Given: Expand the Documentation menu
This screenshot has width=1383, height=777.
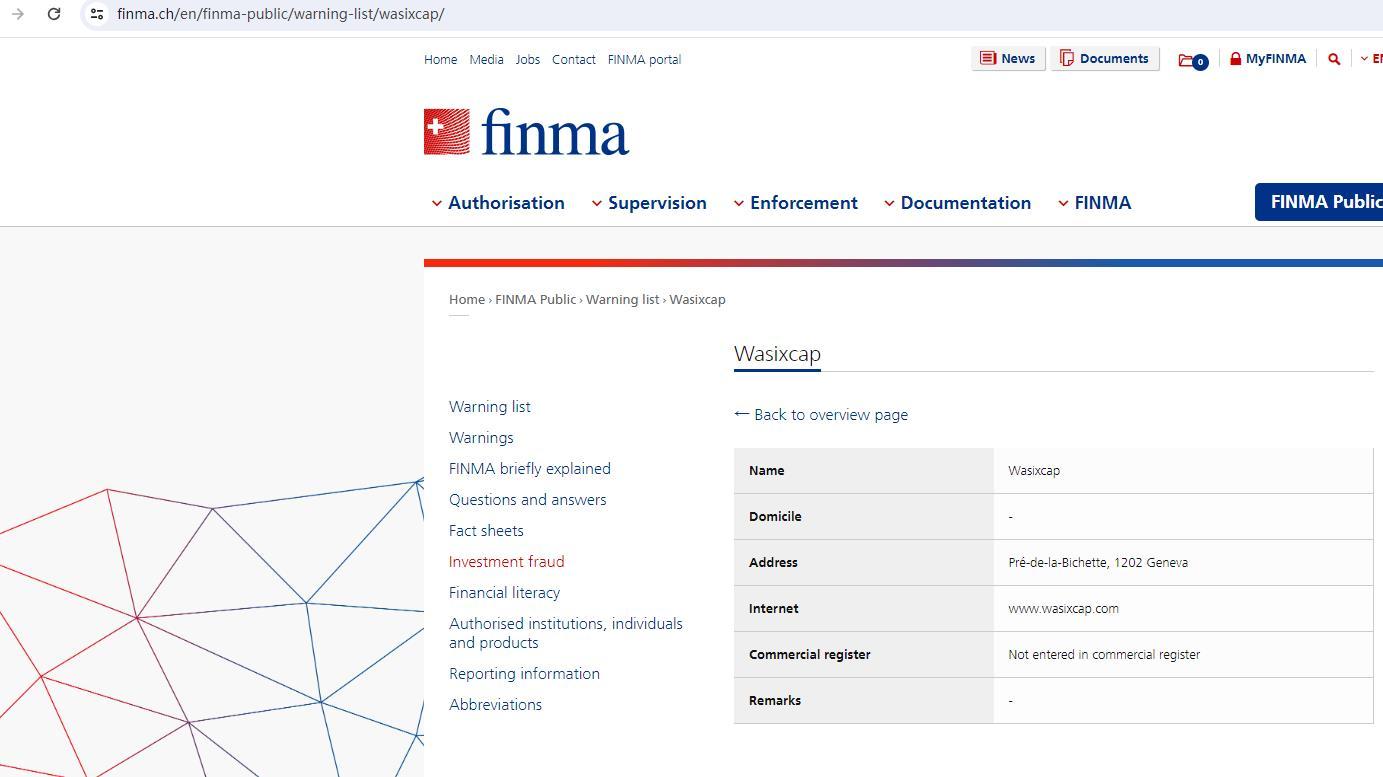Looking at the screenshot, I should [958, 203].
